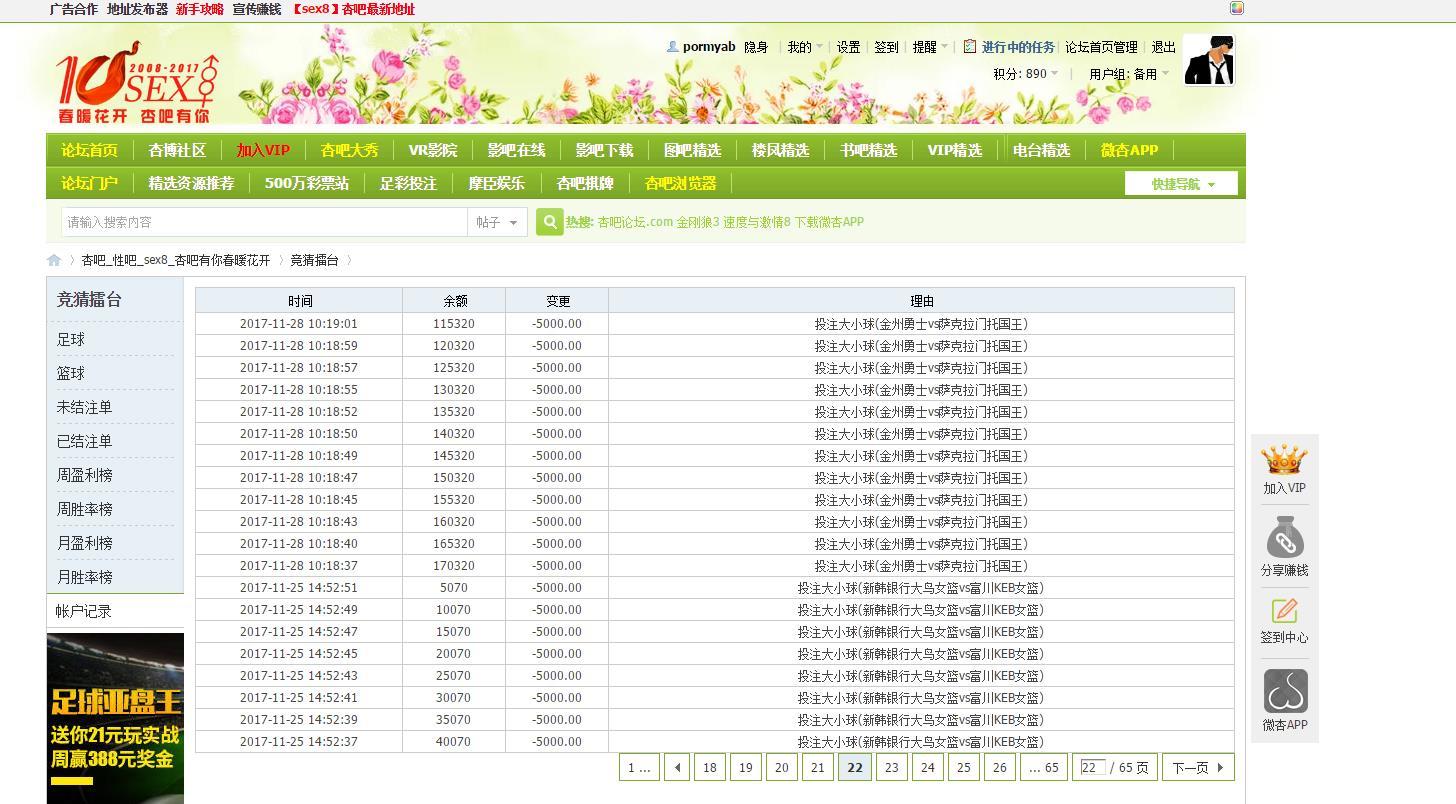Expand the 帖子 search type dropdown
The image size is (1456, 804).
tap(497, 222)
